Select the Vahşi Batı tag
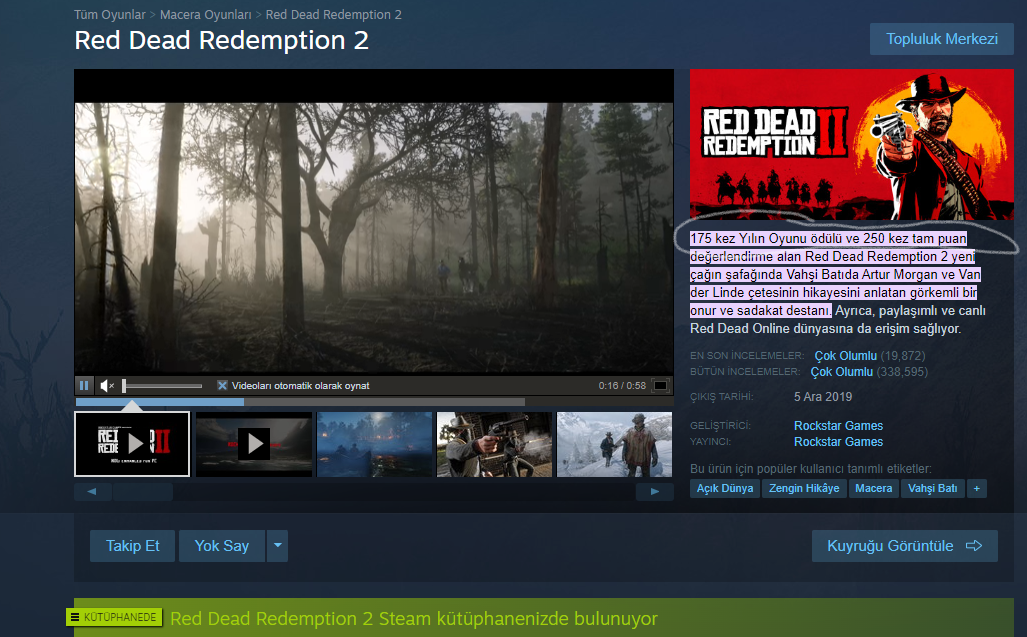 pos(932,488)
